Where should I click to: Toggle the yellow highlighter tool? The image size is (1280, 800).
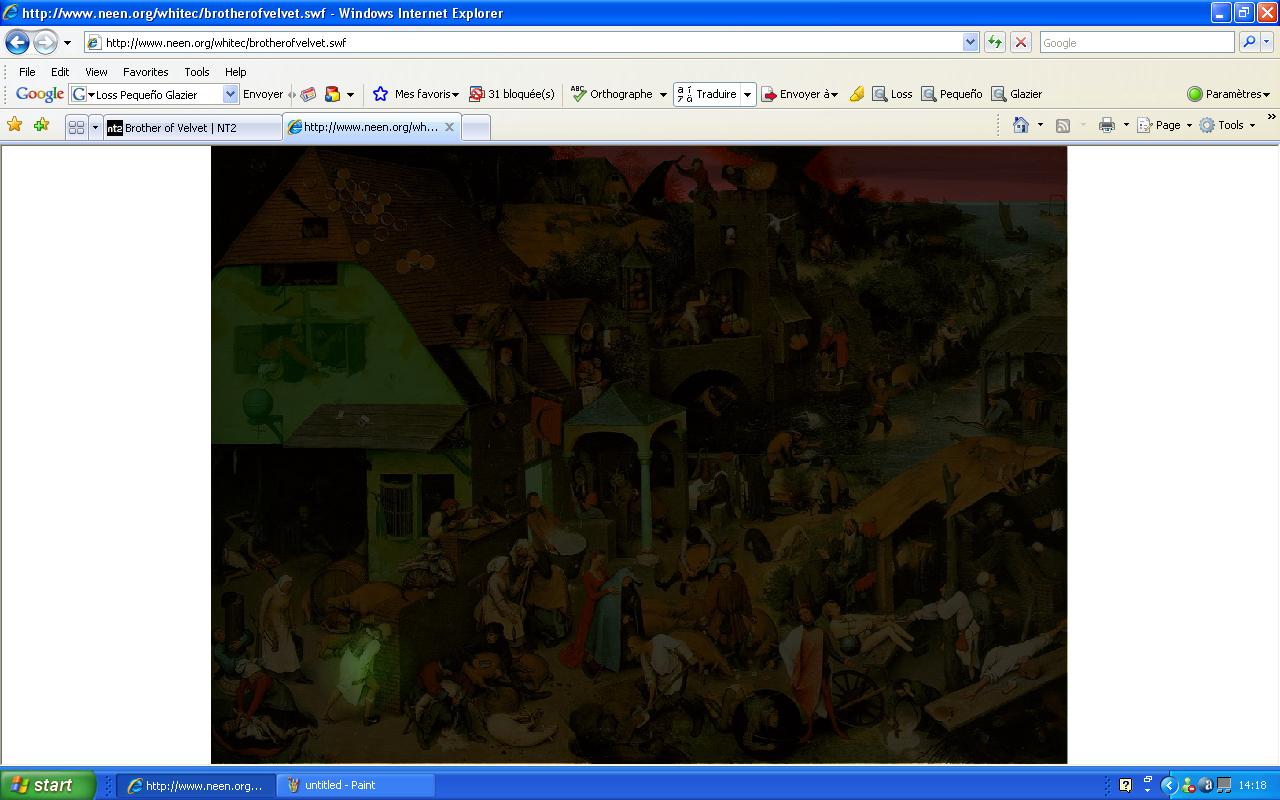click(857, 94)
